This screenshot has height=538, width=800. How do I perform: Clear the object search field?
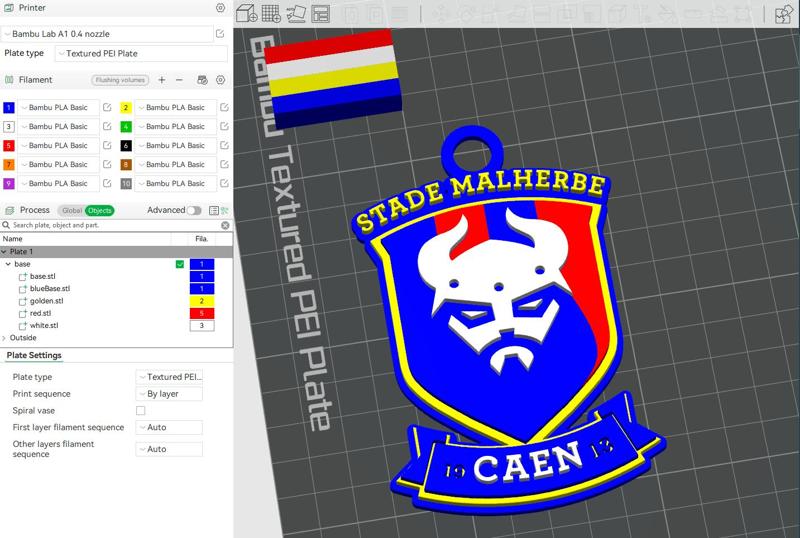(225, 225)
